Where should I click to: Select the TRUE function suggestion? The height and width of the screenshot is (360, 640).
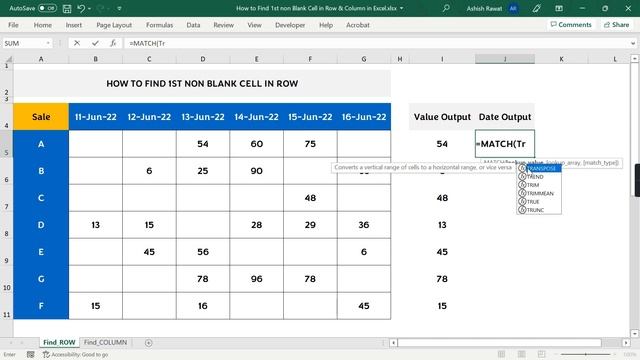(x=539, y=202)
